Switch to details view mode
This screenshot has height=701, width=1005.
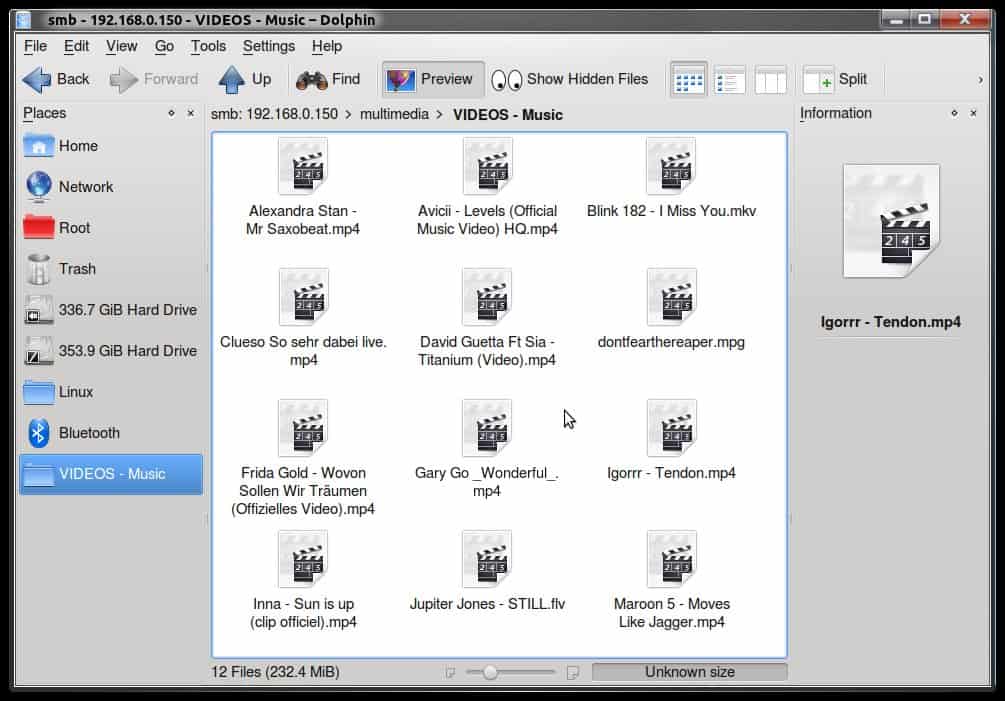(729, 80)
